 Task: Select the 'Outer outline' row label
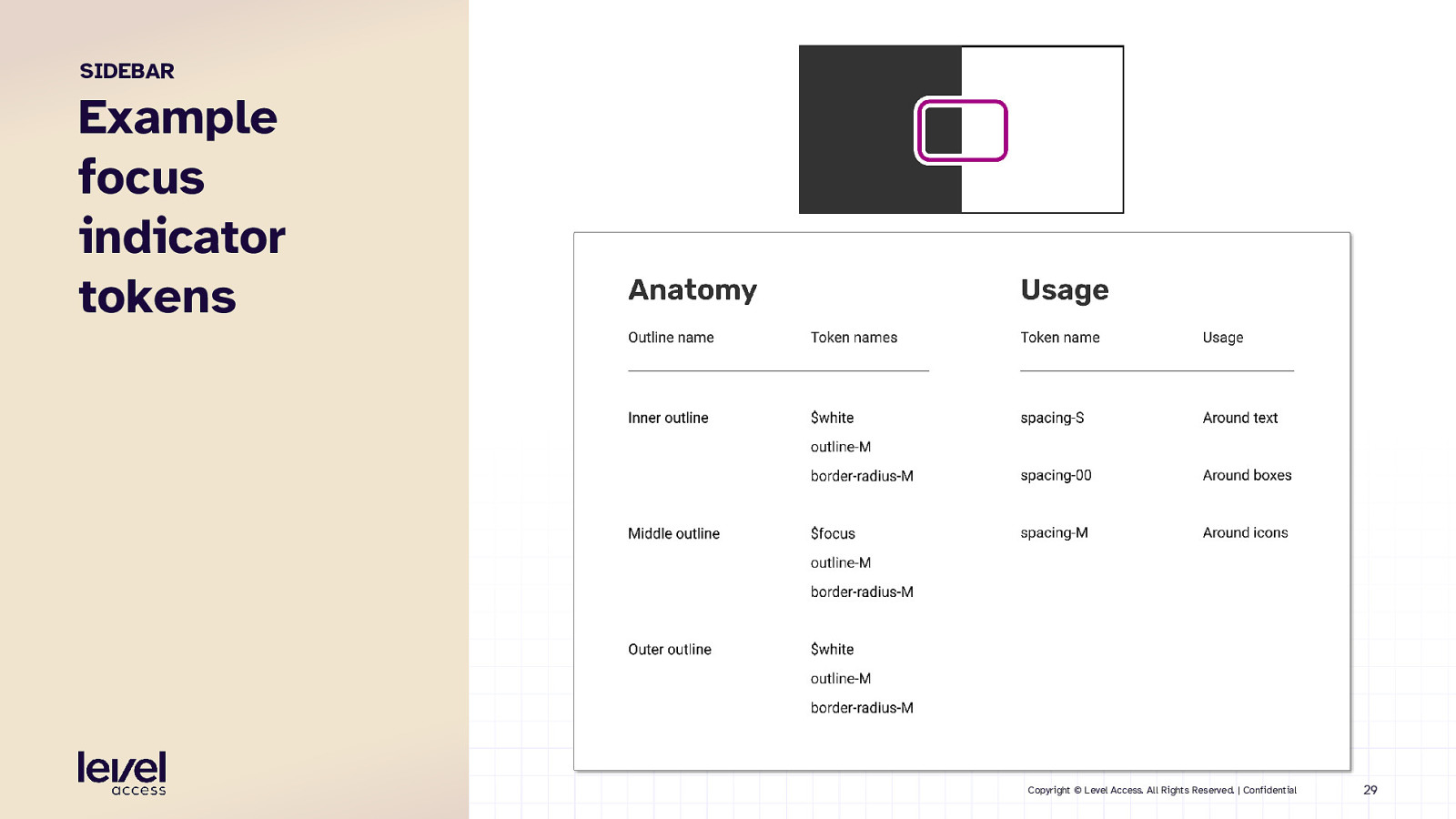pos(670,649)
